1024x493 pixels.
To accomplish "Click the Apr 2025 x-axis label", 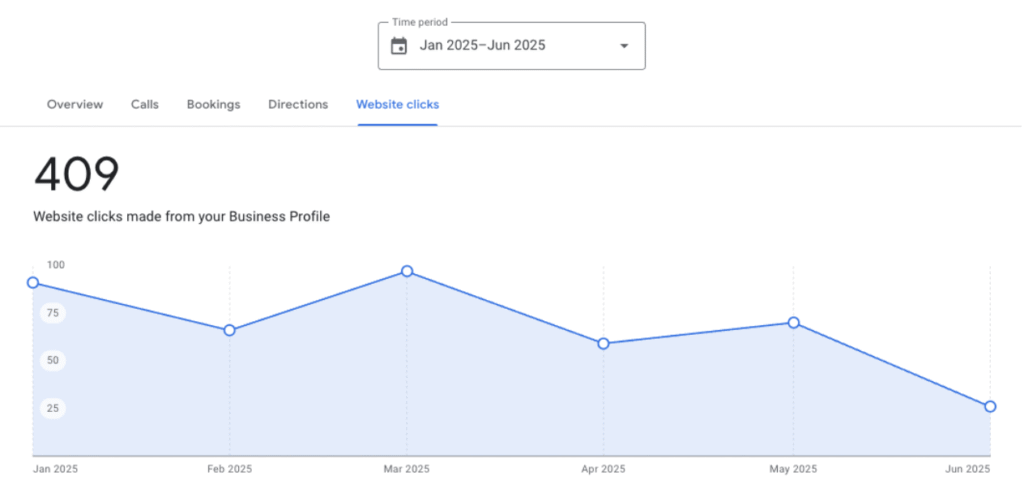I will pos(603,469).
